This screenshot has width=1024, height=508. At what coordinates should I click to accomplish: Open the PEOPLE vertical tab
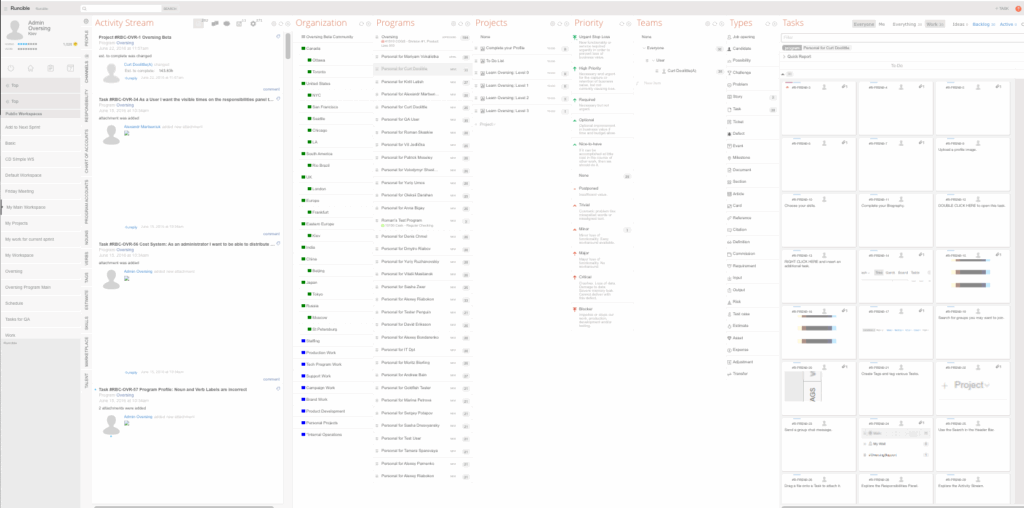[86, 39]
